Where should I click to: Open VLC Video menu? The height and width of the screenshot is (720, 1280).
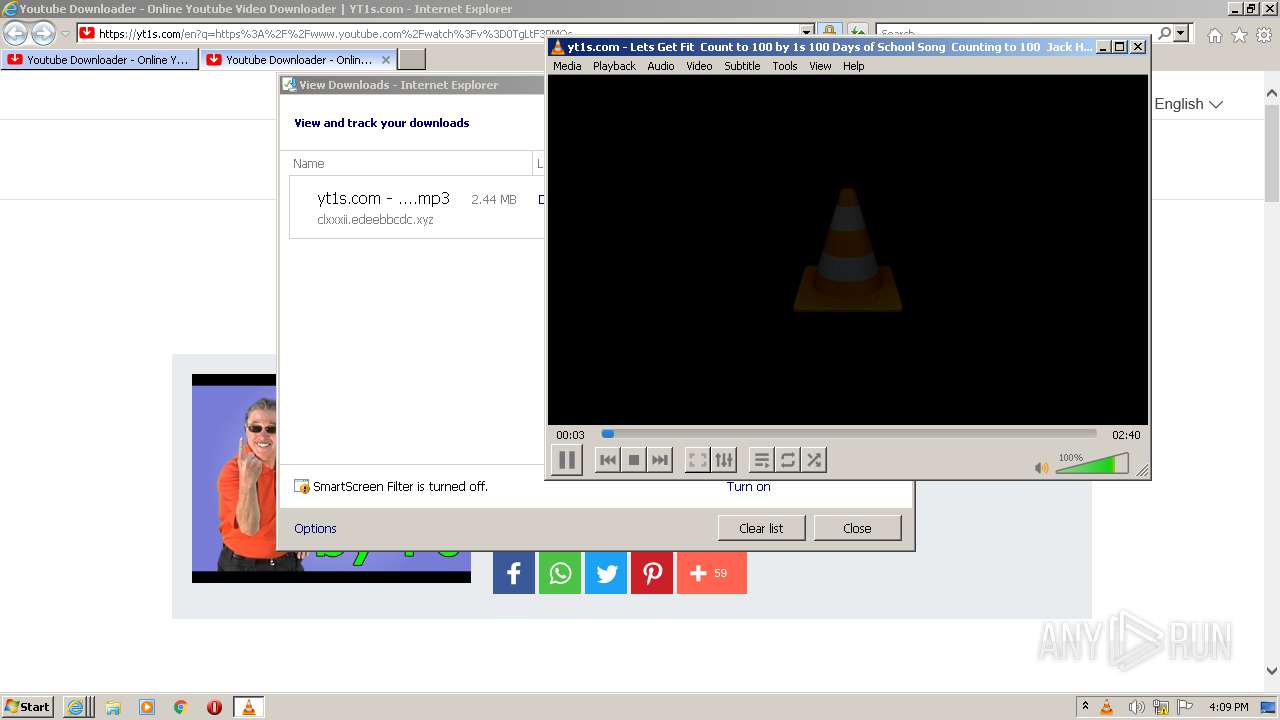click(x=699, y=66)
